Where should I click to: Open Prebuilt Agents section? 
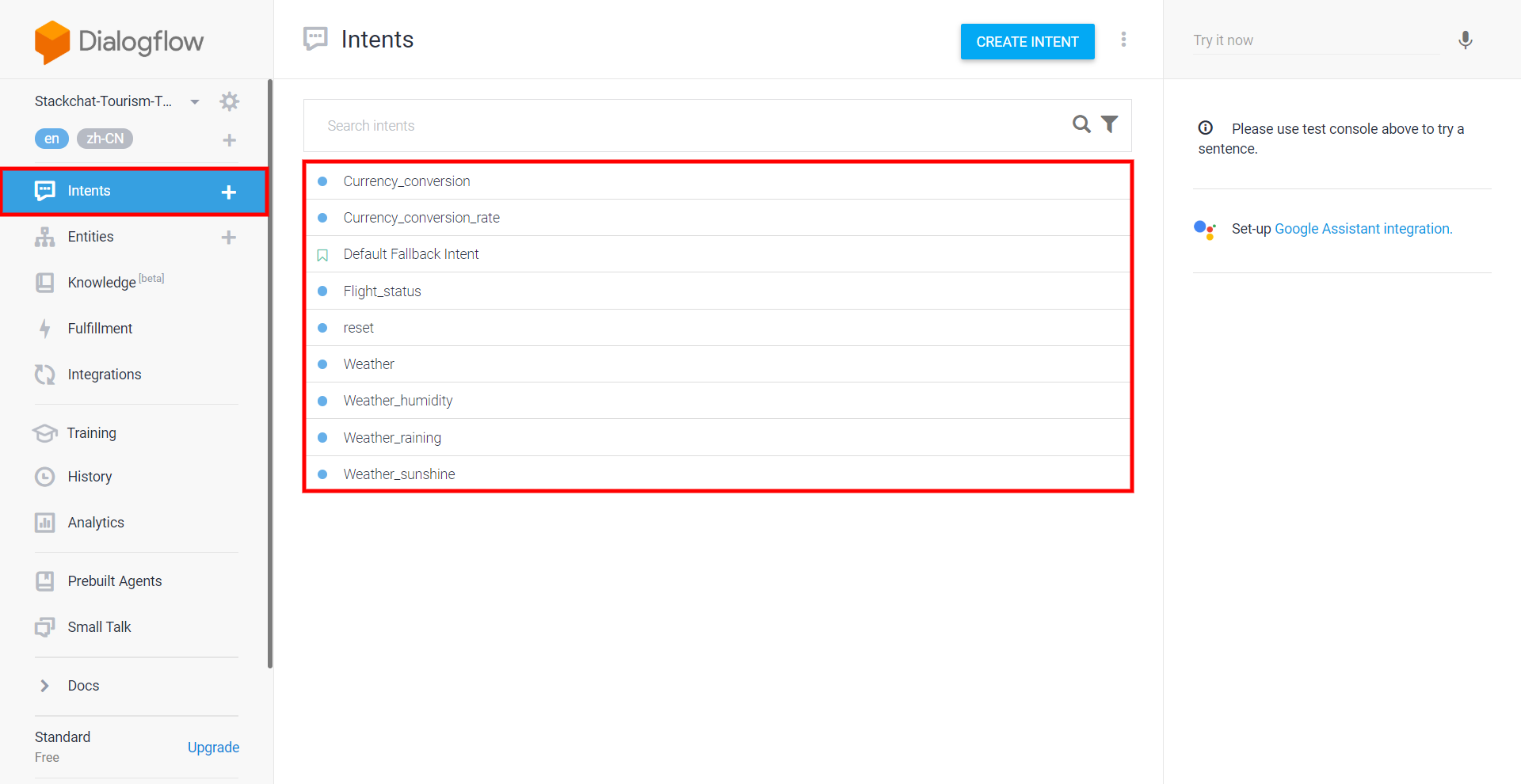point(115,581)
